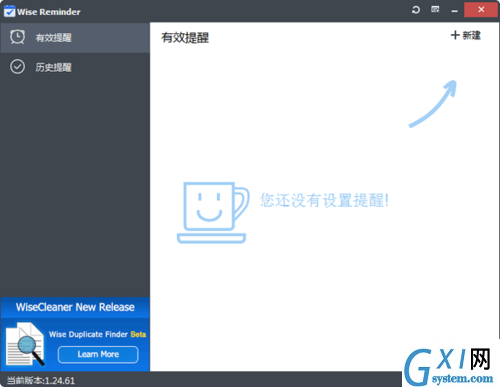Click the 您还没有设置提醒! message
The height and width of the screenshot is (387, 500).
(x=324, y=200)
